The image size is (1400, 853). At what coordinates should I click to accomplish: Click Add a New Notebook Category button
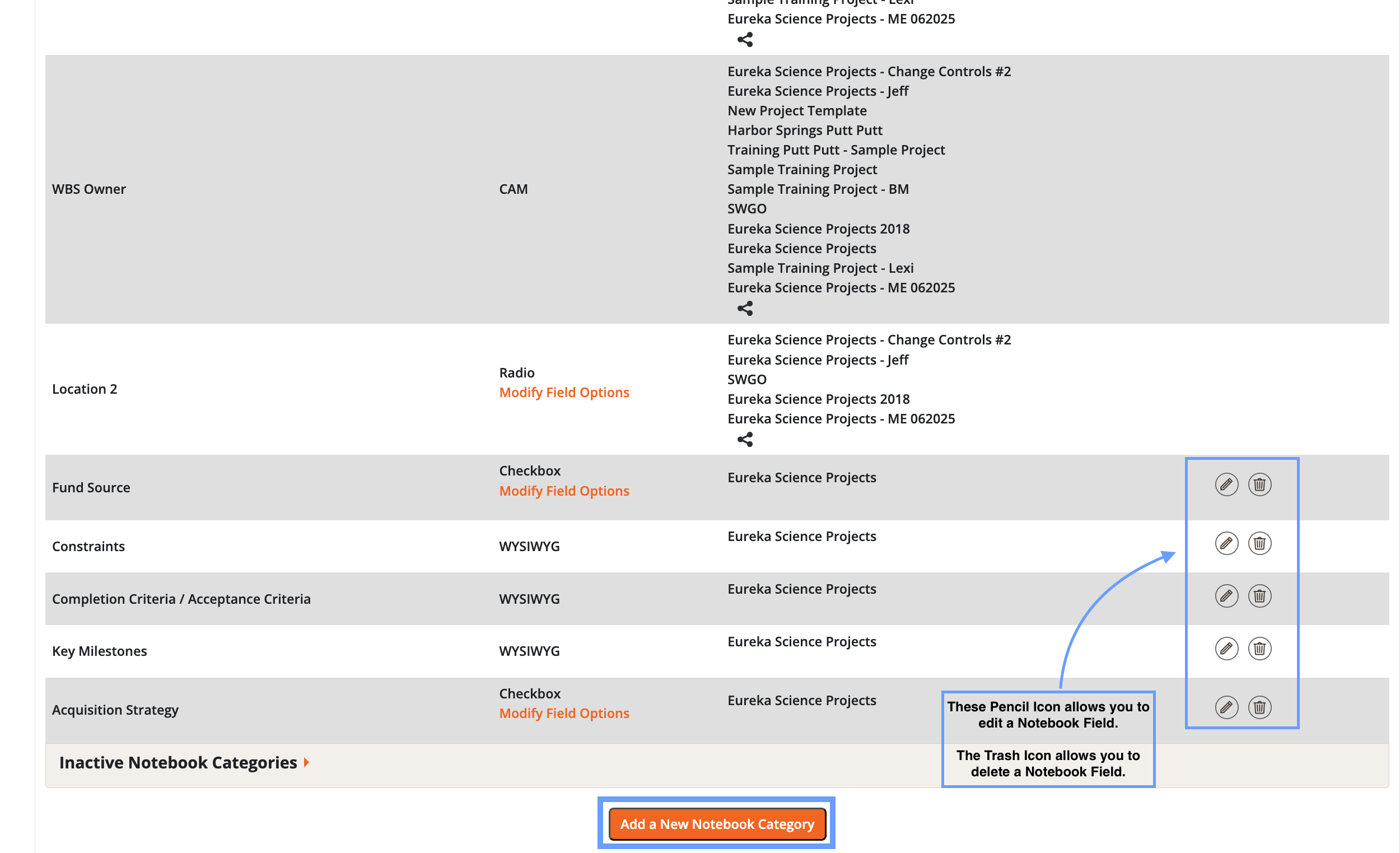coord(716,823)
